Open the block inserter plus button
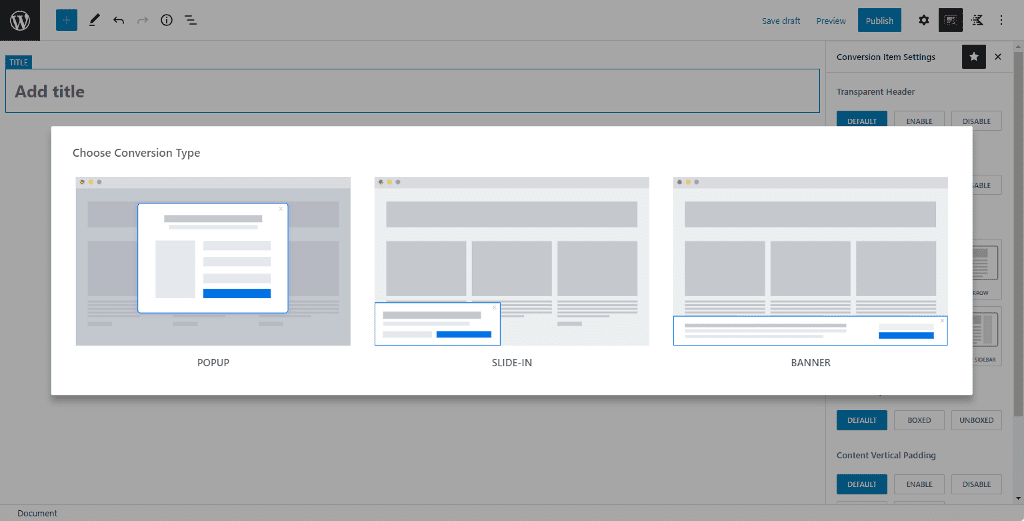 click(x=66, y=20)
